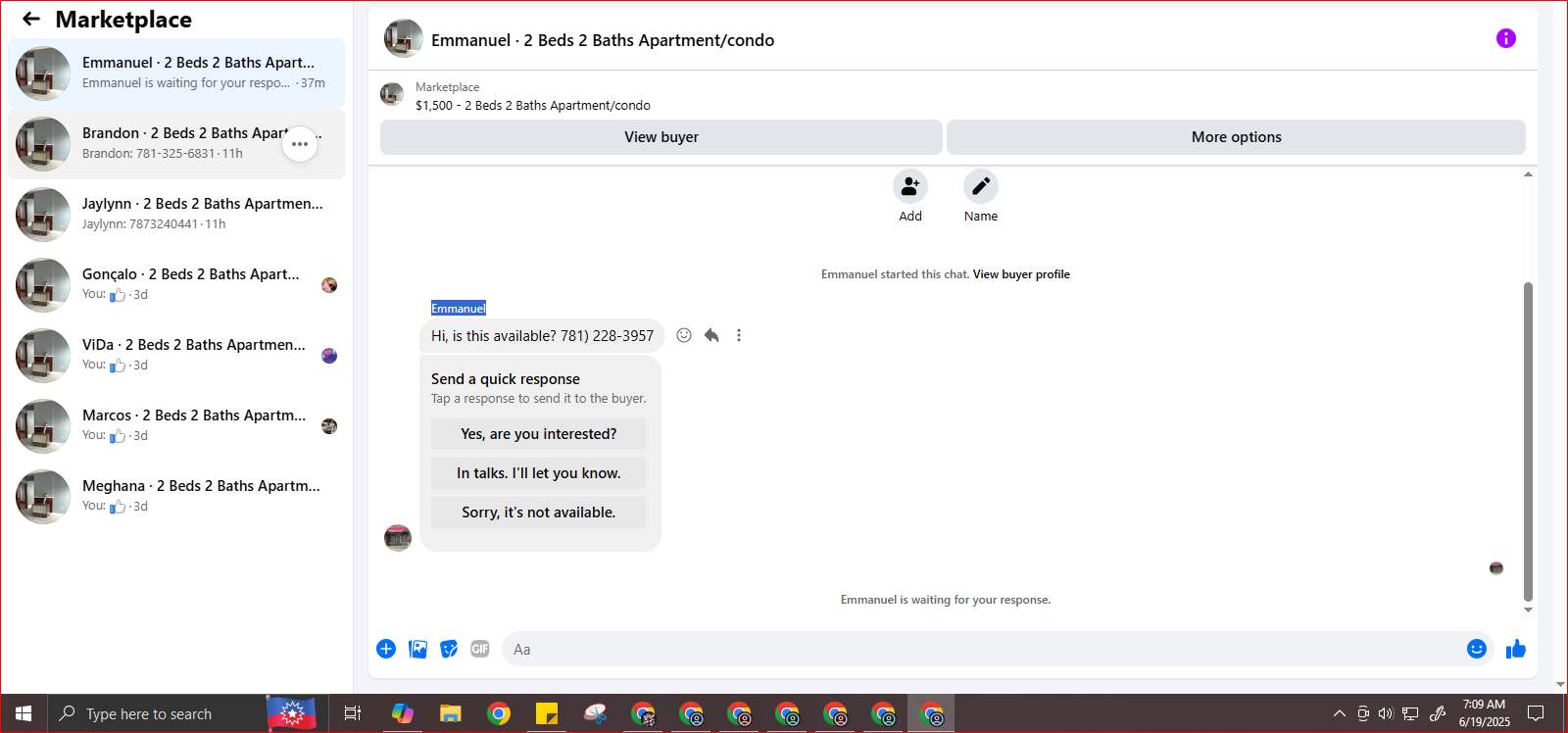Open the Windows Start menu
Viewport: 1568px width, 733px height.
click(24, 713)
